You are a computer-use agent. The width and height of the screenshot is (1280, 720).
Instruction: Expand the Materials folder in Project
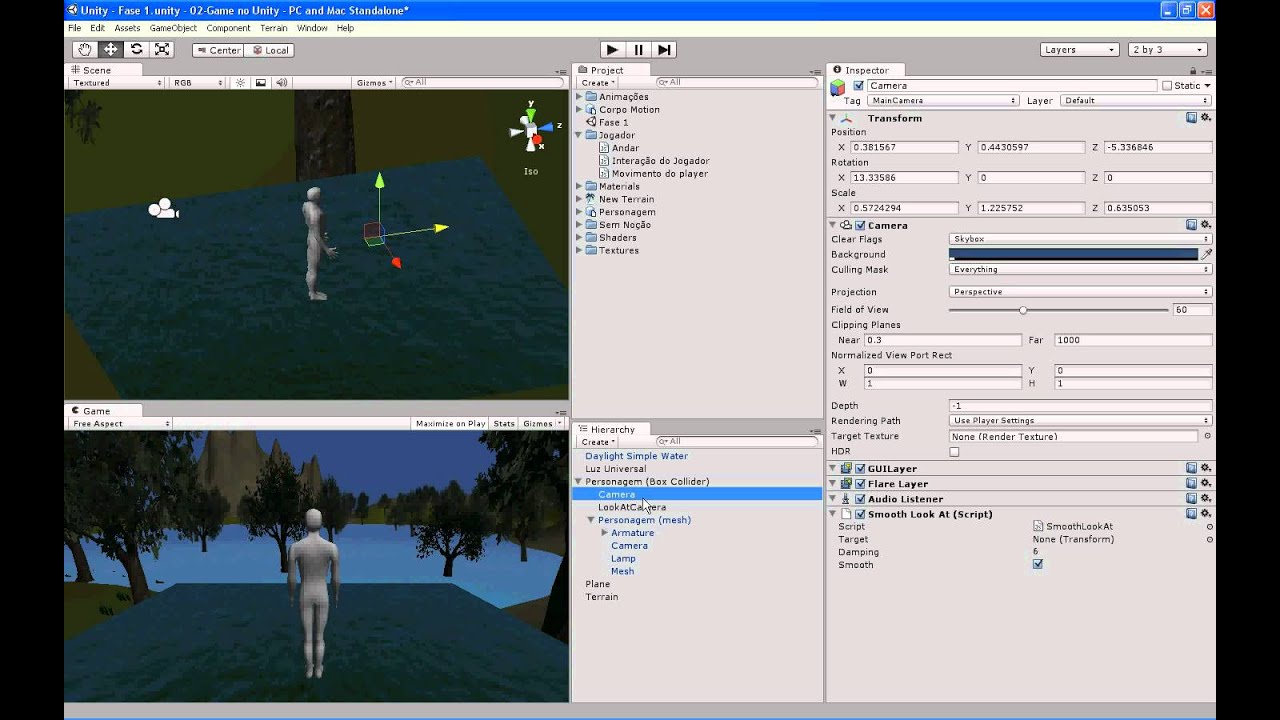point(579,186)
